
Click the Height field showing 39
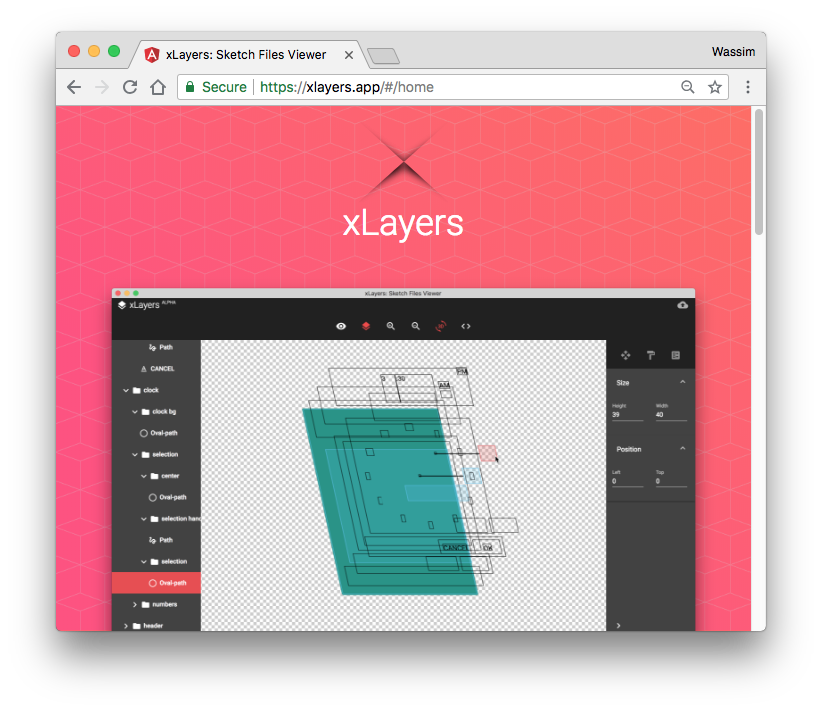coord(628,415)
